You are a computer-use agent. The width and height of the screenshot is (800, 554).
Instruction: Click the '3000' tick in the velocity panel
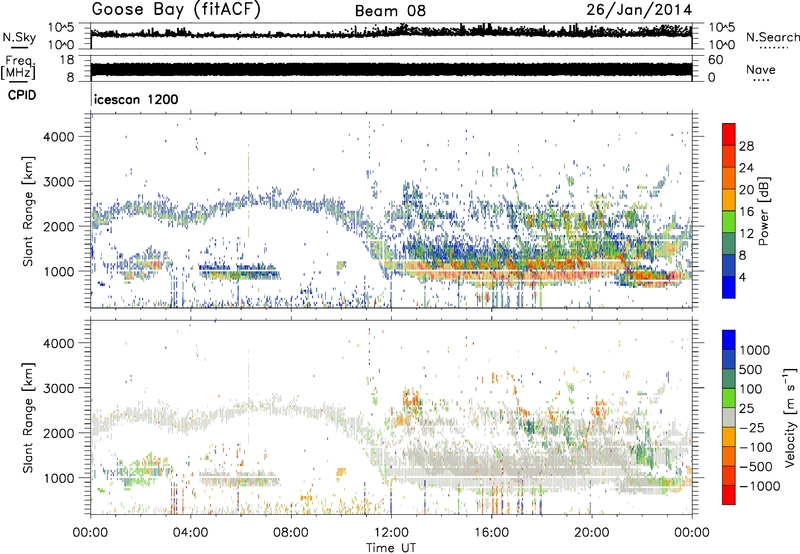point(59,388)
